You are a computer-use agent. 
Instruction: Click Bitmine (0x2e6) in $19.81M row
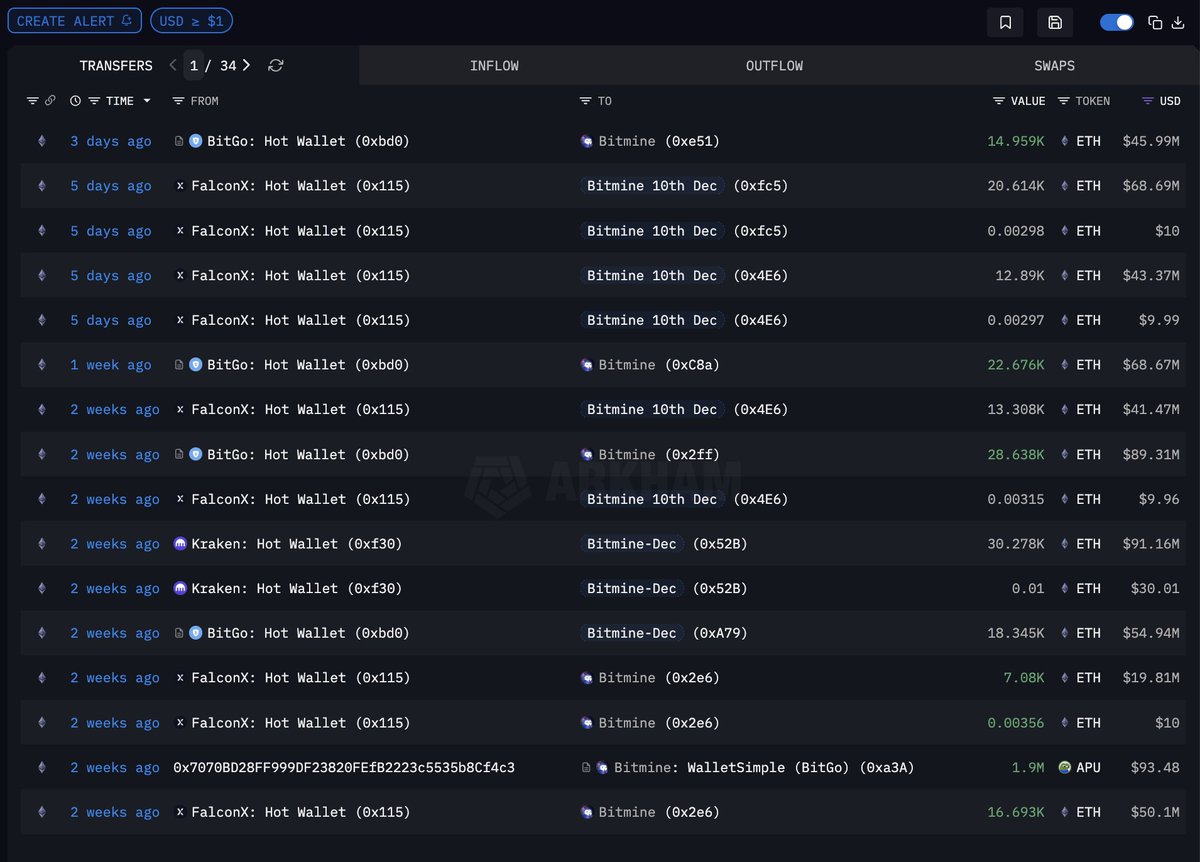click(x=659, y=678)
